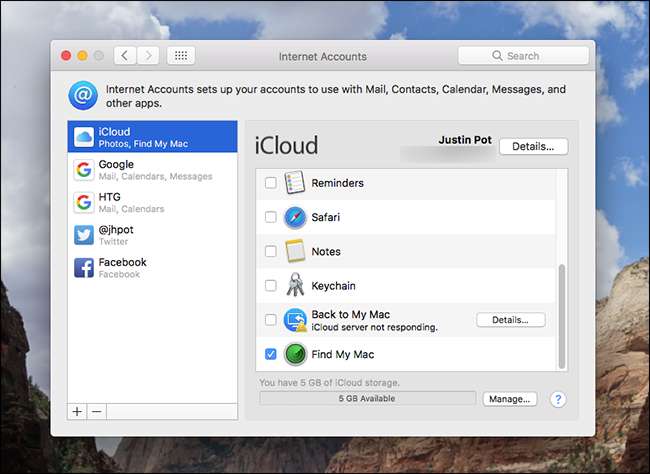The image size is (650, 474).
Task: Click the green Find My Mac radar icon
Action: pyautogui.click(x=295, y=354)
